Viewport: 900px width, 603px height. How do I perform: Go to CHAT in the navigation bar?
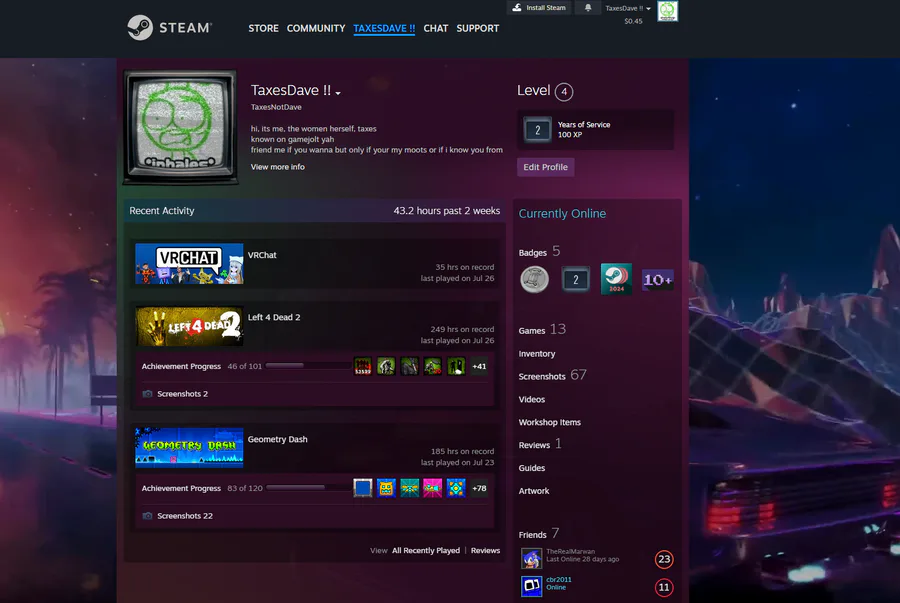coord(436,28)
